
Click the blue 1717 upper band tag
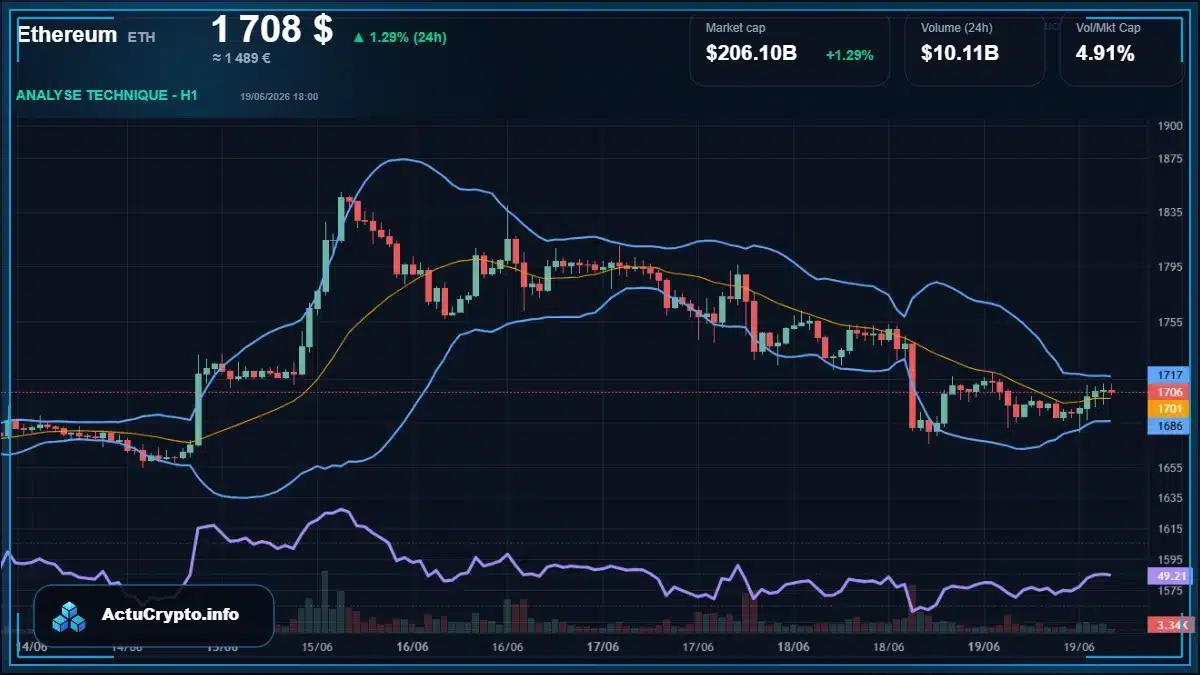pos(1170,375)
